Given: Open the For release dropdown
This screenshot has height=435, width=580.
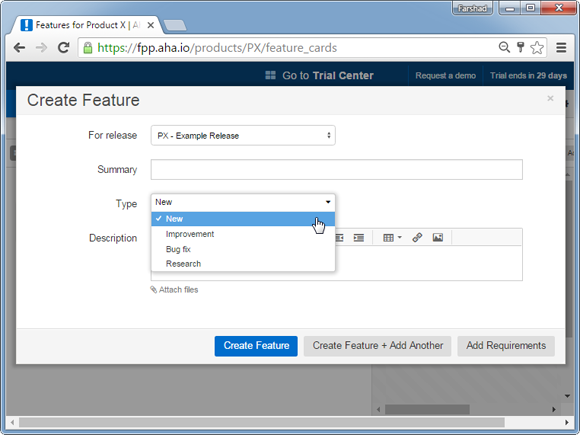Looking at the screenshot, I should 243,135.
